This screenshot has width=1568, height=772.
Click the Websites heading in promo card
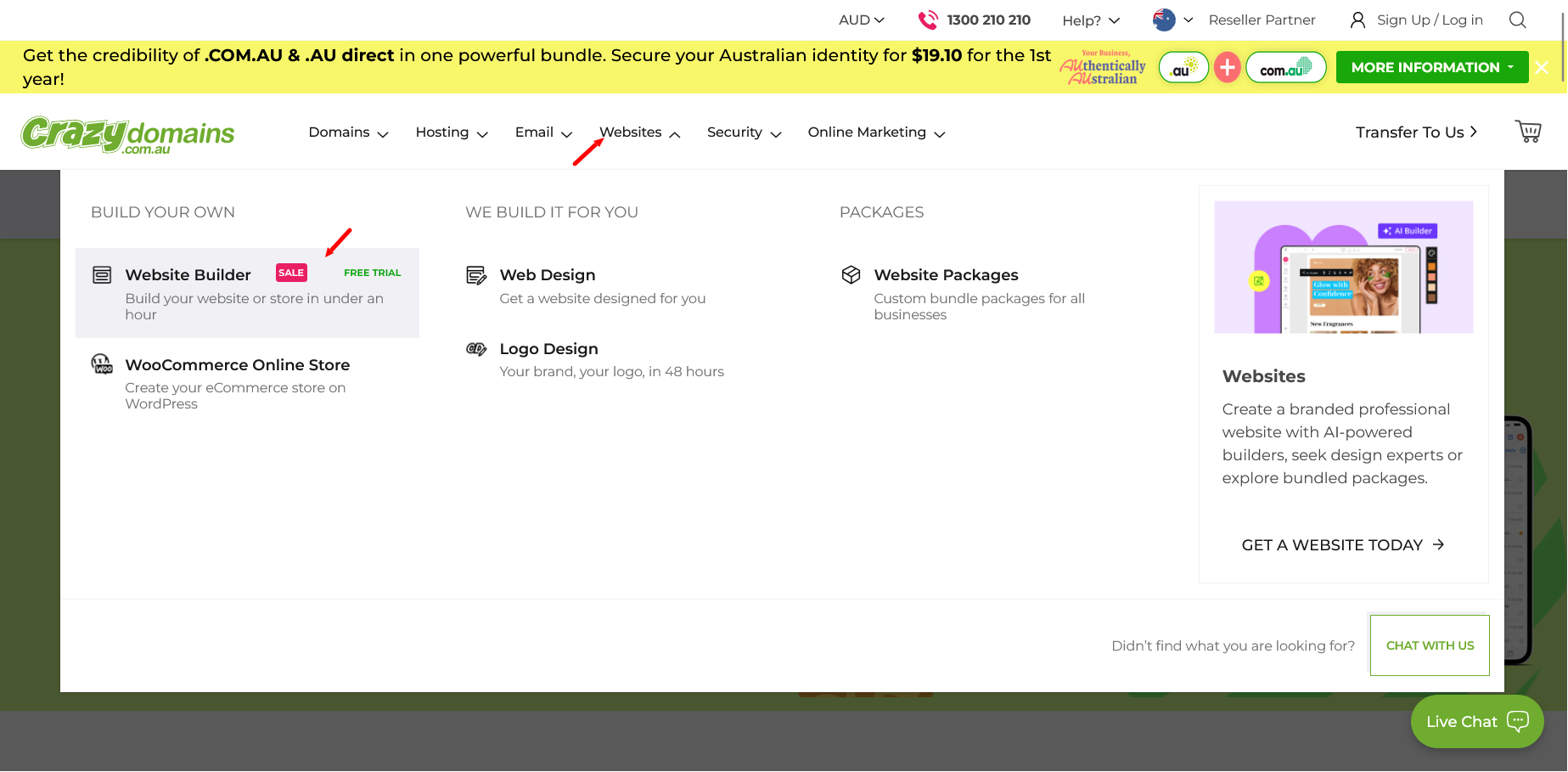(x=1263, y=376)
